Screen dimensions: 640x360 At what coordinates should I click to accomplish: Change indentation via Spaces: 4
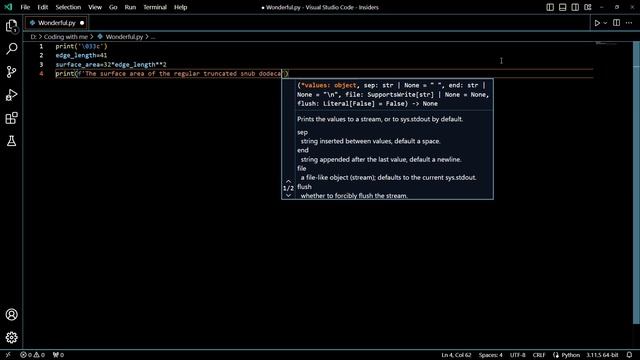tap(491, 355)
